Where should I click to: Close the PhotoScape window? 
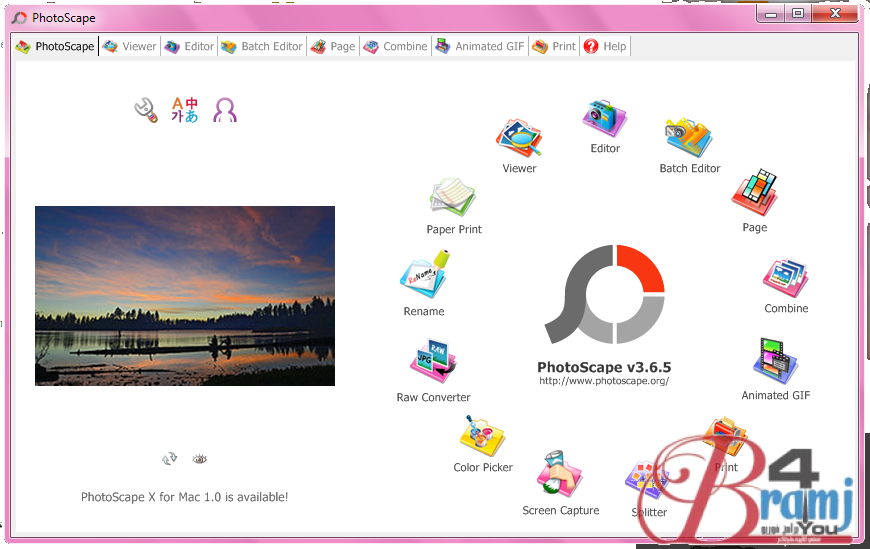point(835,14)
